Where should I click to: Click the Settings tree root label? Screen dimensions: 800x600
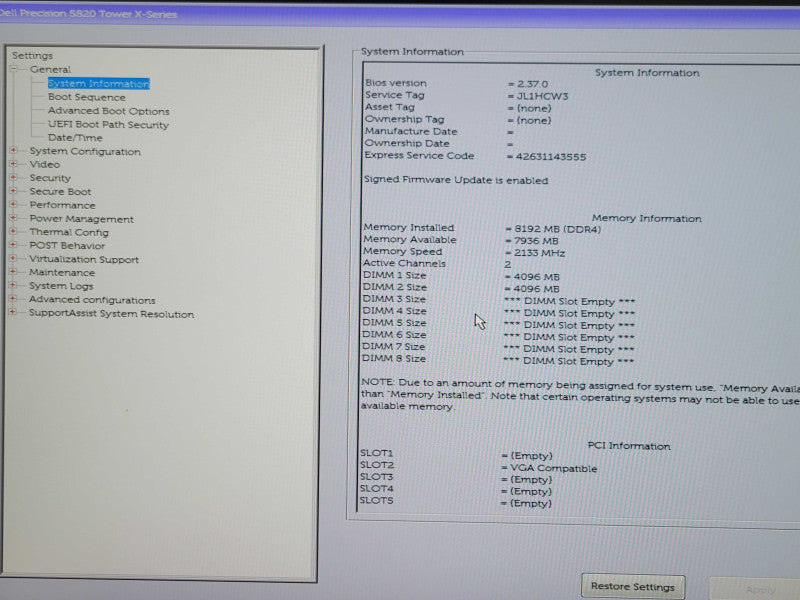pyautogui.click(x=32, y=55)
